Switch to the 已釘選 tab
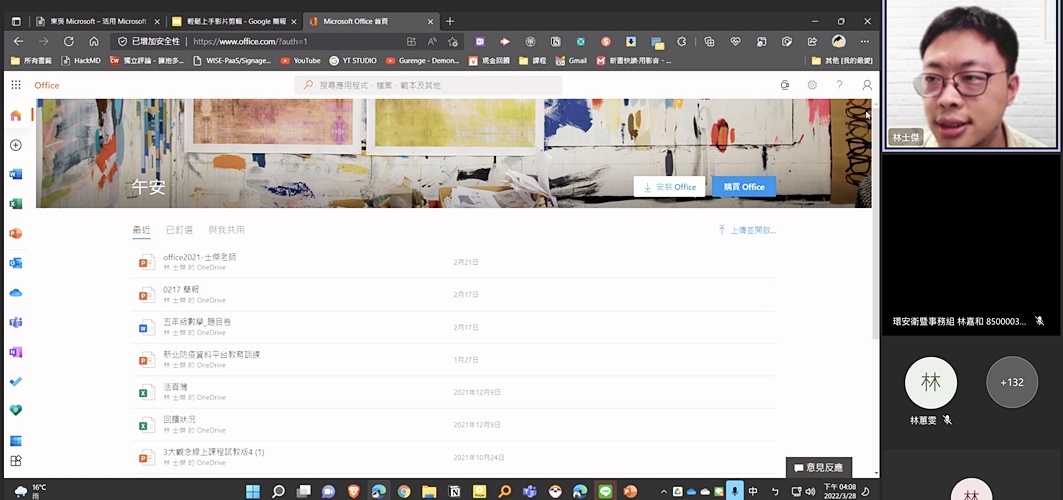1063x500 pixels. (179, 230)
